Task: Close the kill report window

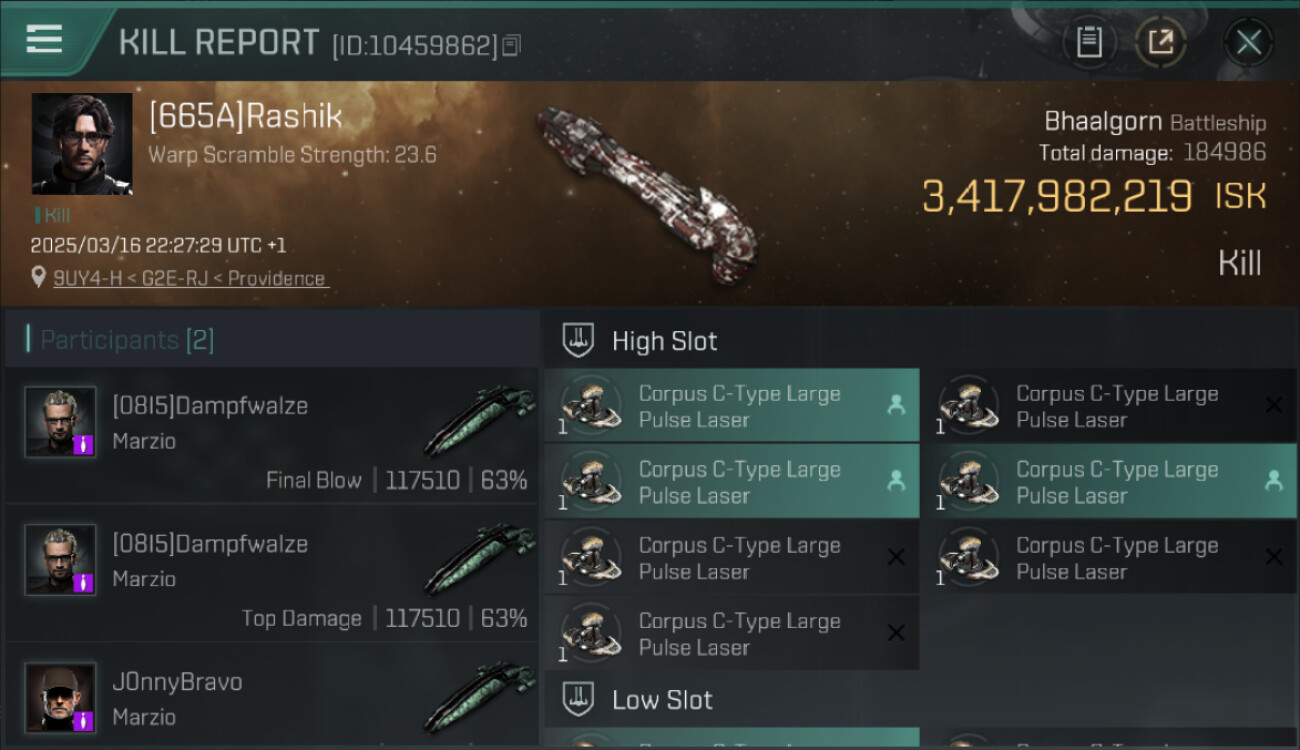Action: click(1248, 42)
